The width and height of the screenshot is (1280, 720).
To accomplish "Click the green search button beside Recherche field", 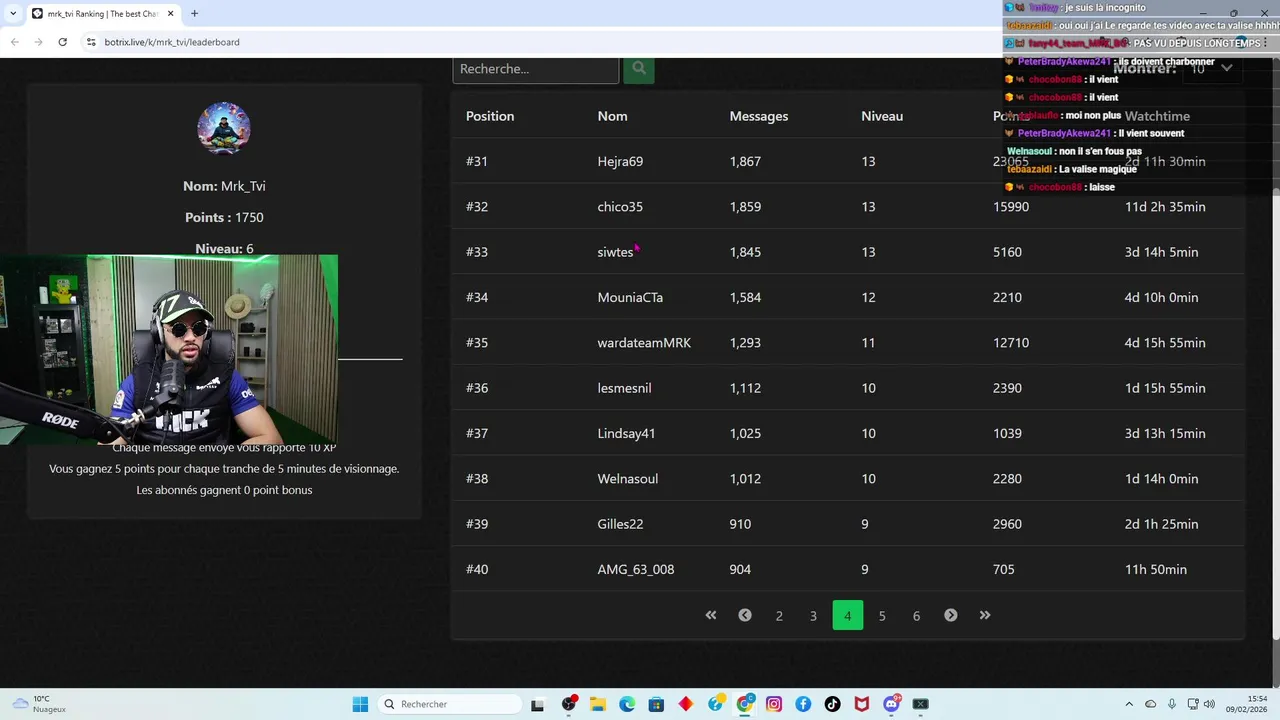I will tap(639, 69).
